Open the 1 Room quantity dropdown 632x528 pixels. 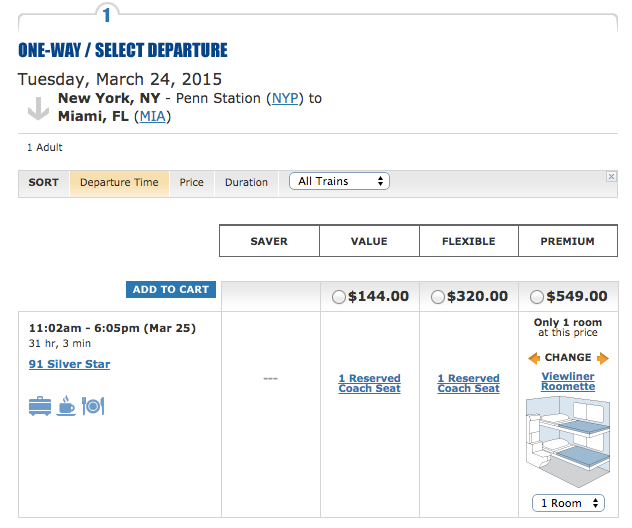(x=568, y=503)
